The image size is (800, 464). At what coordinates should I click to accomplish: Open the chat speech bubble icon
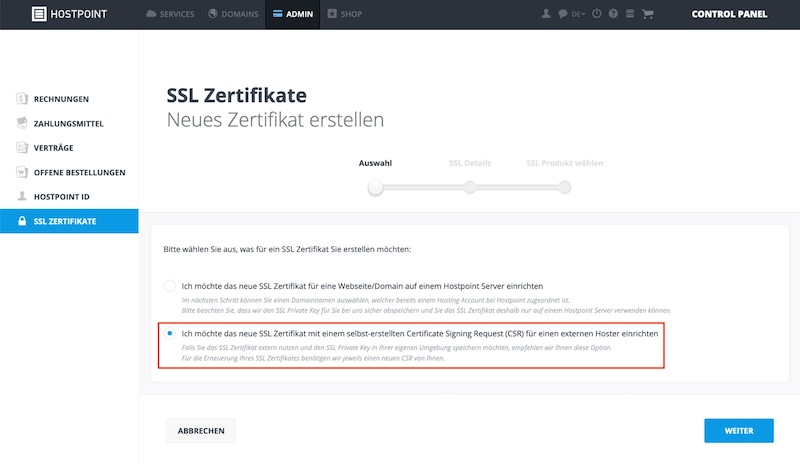tap(562, 14)
